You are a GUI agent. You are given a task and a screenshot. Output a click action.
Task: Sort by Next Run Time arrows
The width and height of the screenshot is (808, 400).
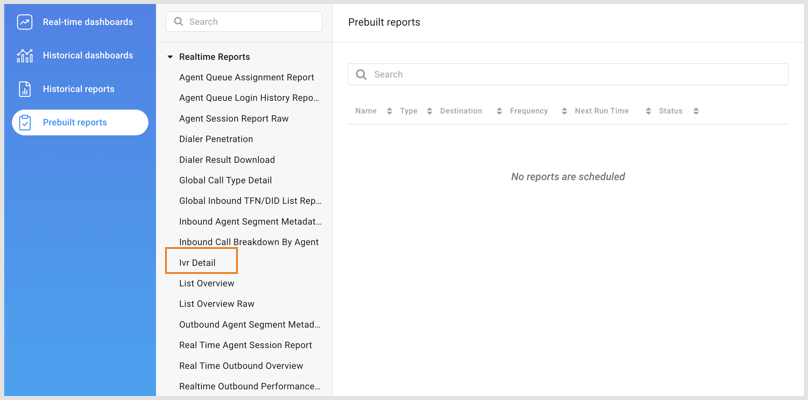point(648,111)
